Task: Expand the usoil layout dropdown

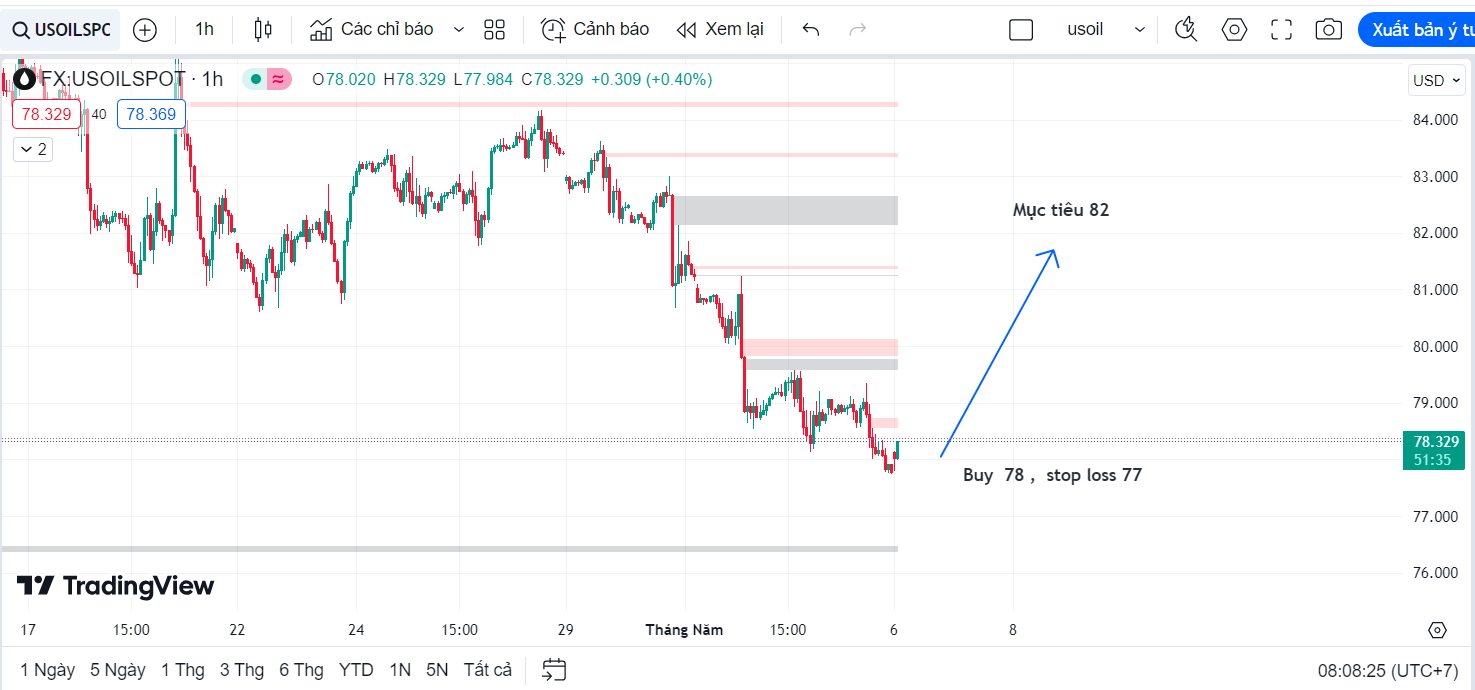Action: (1140, 30)
